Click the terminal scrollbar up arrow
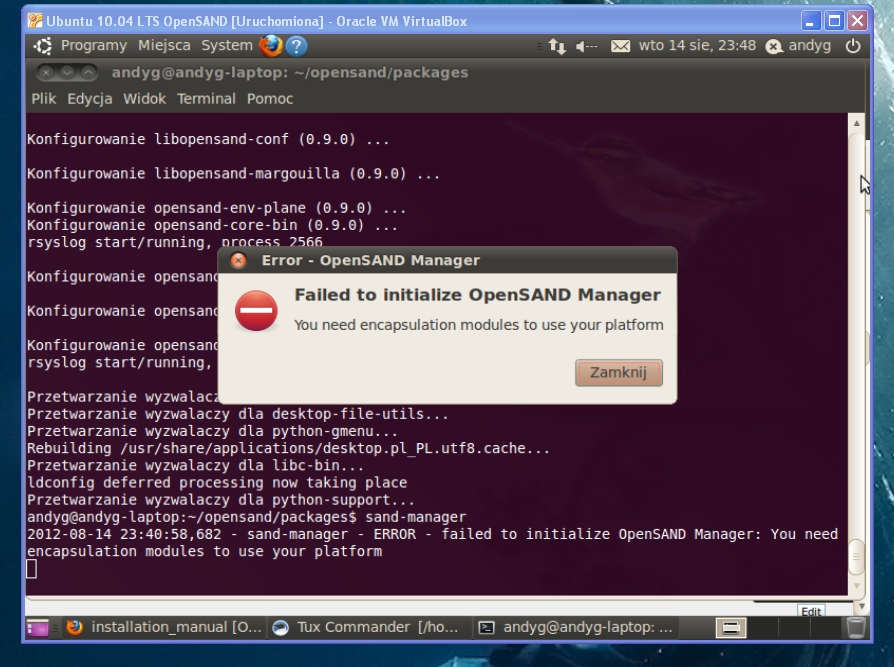The height and width of the screenshot is (667, 894). click(856, 123)
